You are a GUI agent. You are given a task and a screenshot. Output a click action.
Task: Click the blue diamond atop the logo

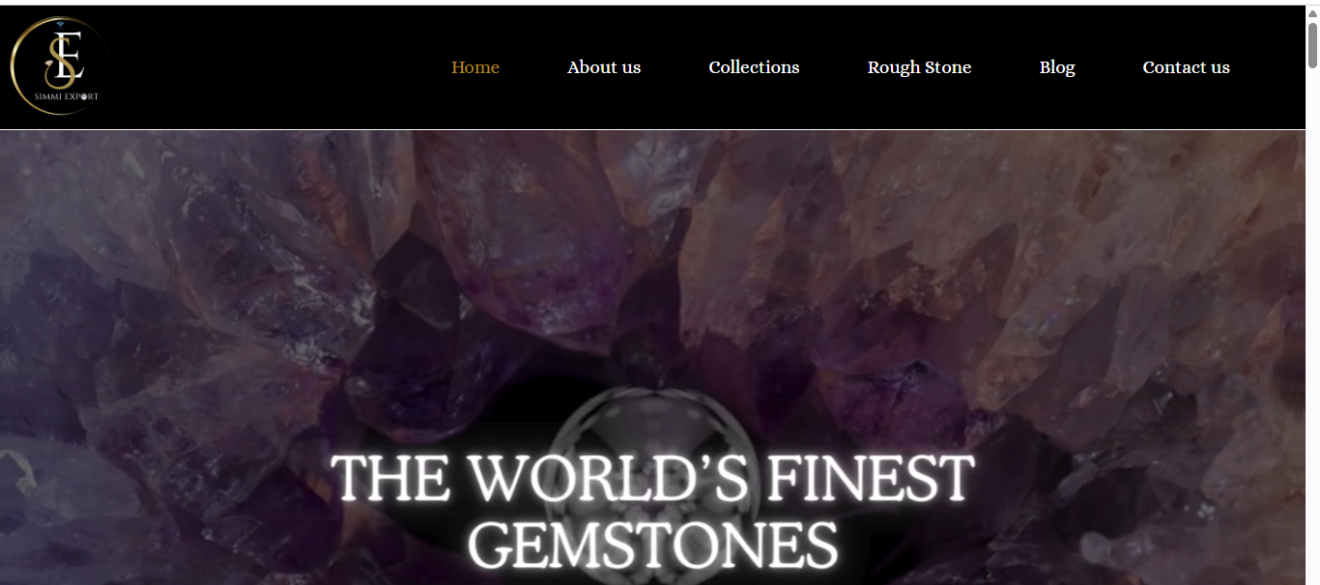58,22
